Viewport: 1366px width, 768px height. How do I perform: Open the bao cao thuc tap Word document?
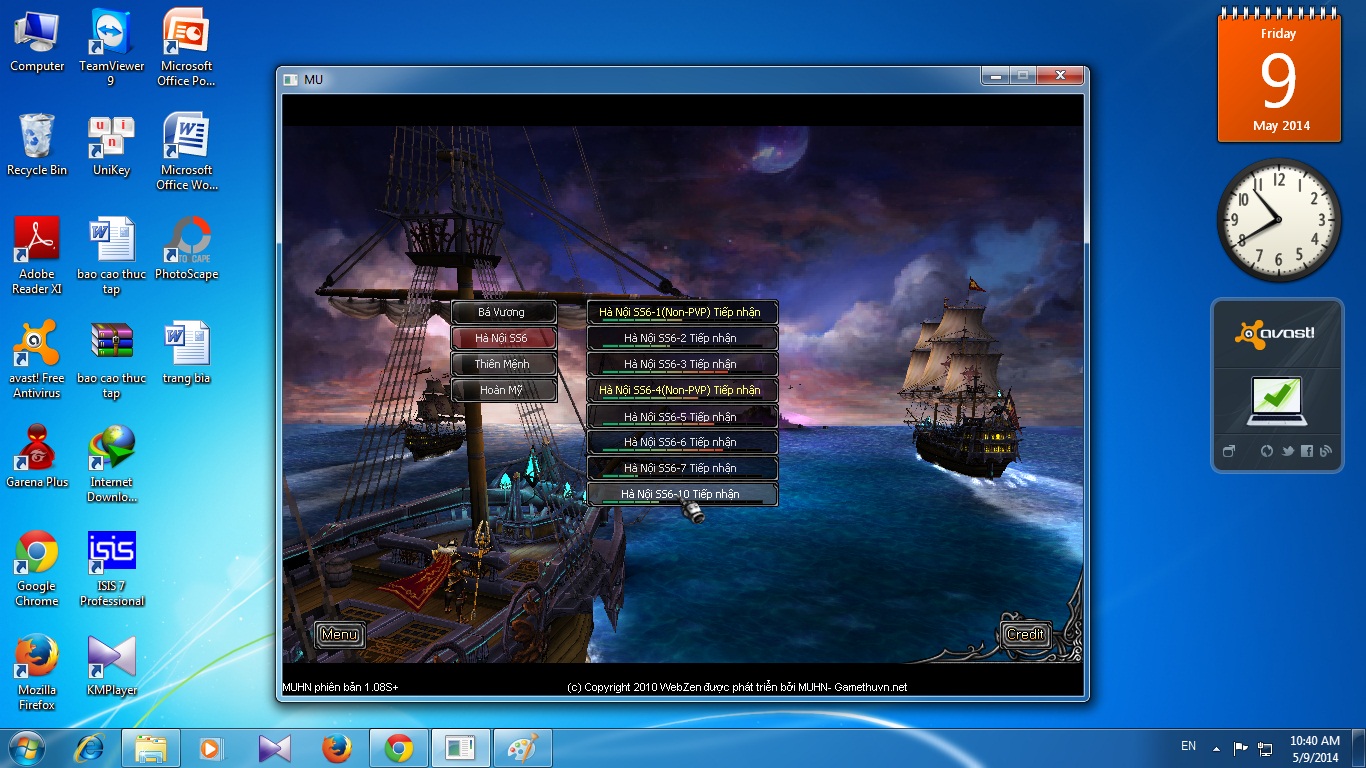(111, 256)
